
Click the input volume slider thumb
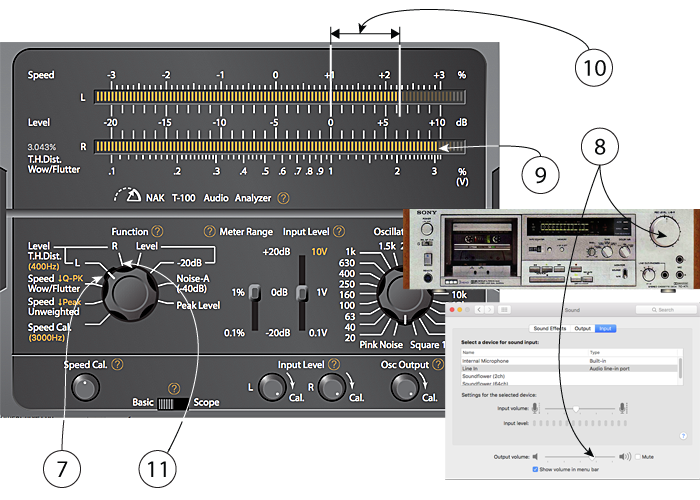(576, 408)
